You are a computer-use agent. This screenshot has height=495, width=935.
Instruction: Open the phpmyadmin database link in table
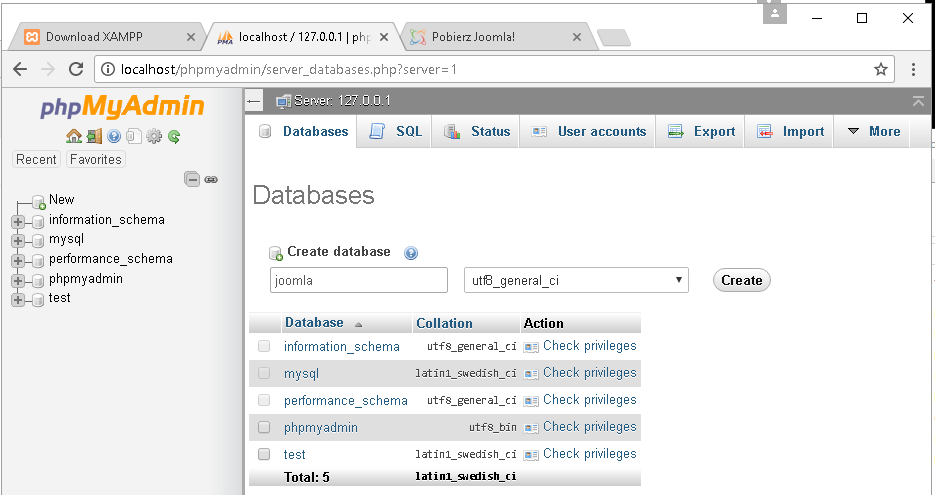click(321, 428)
